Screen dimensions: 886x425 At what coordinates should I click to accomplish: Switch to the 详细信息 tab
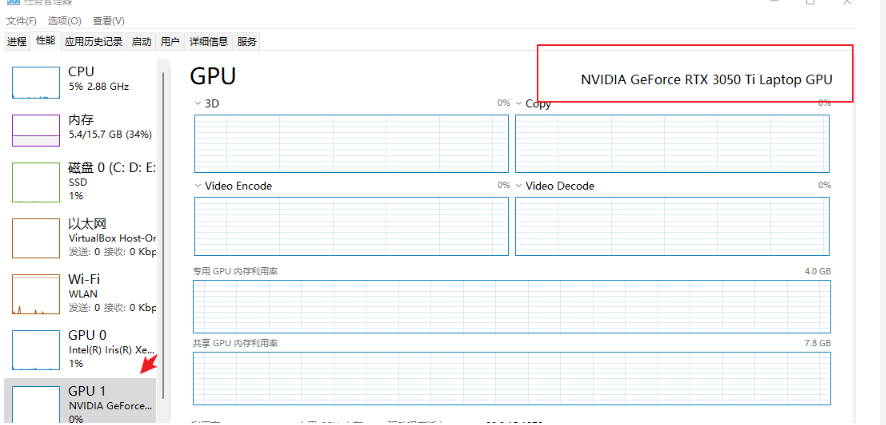tap(209, 41)
